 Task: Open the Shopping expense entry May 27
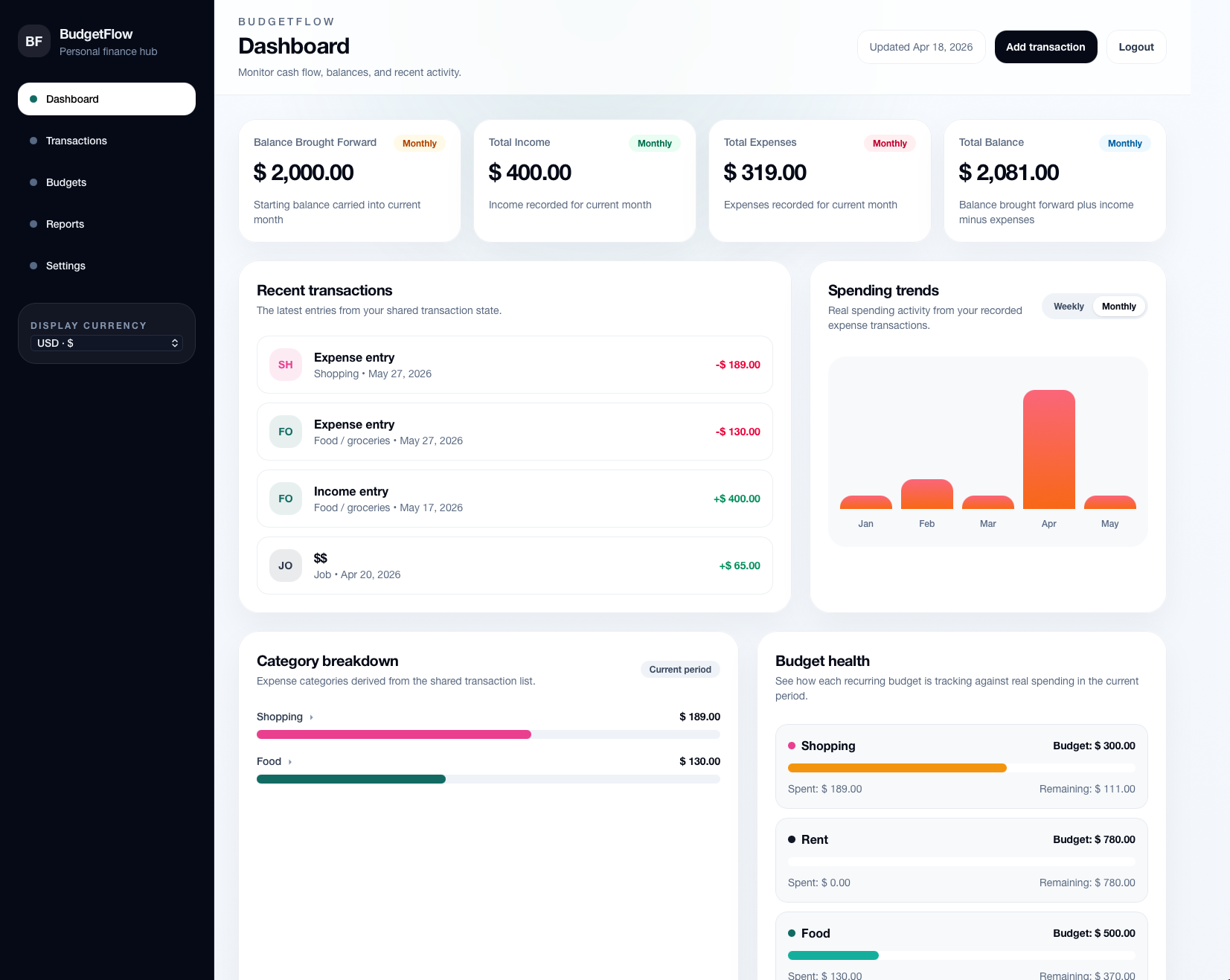[x=515, y=365]
